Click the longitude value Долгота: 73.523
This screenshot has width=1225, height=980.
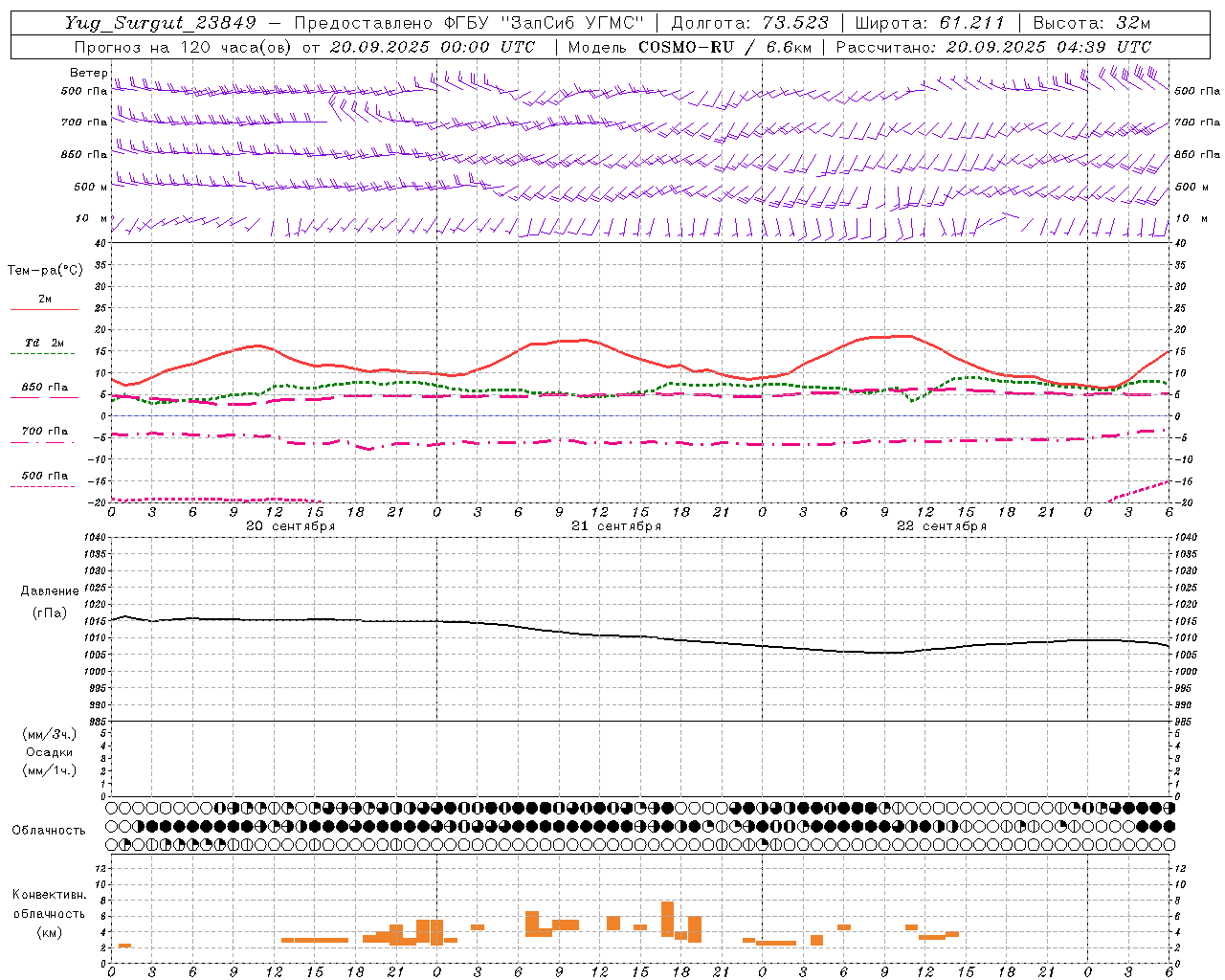(749, 23)
